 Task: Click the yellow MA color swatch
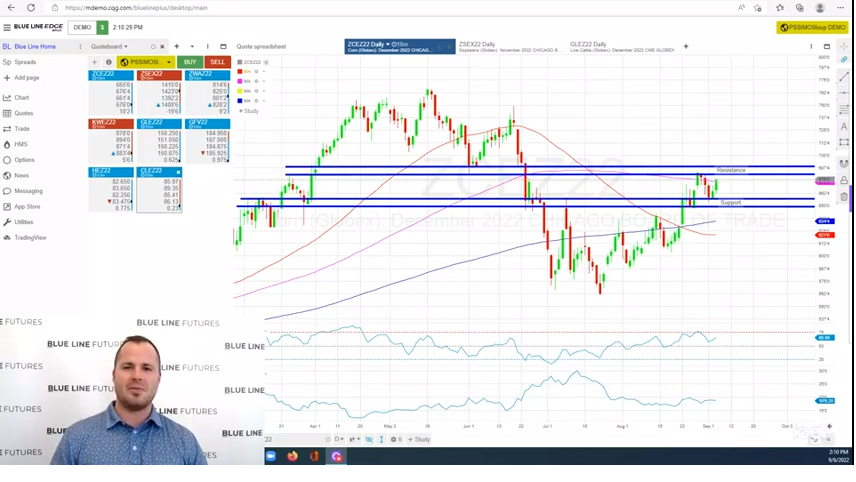point(240,91)
